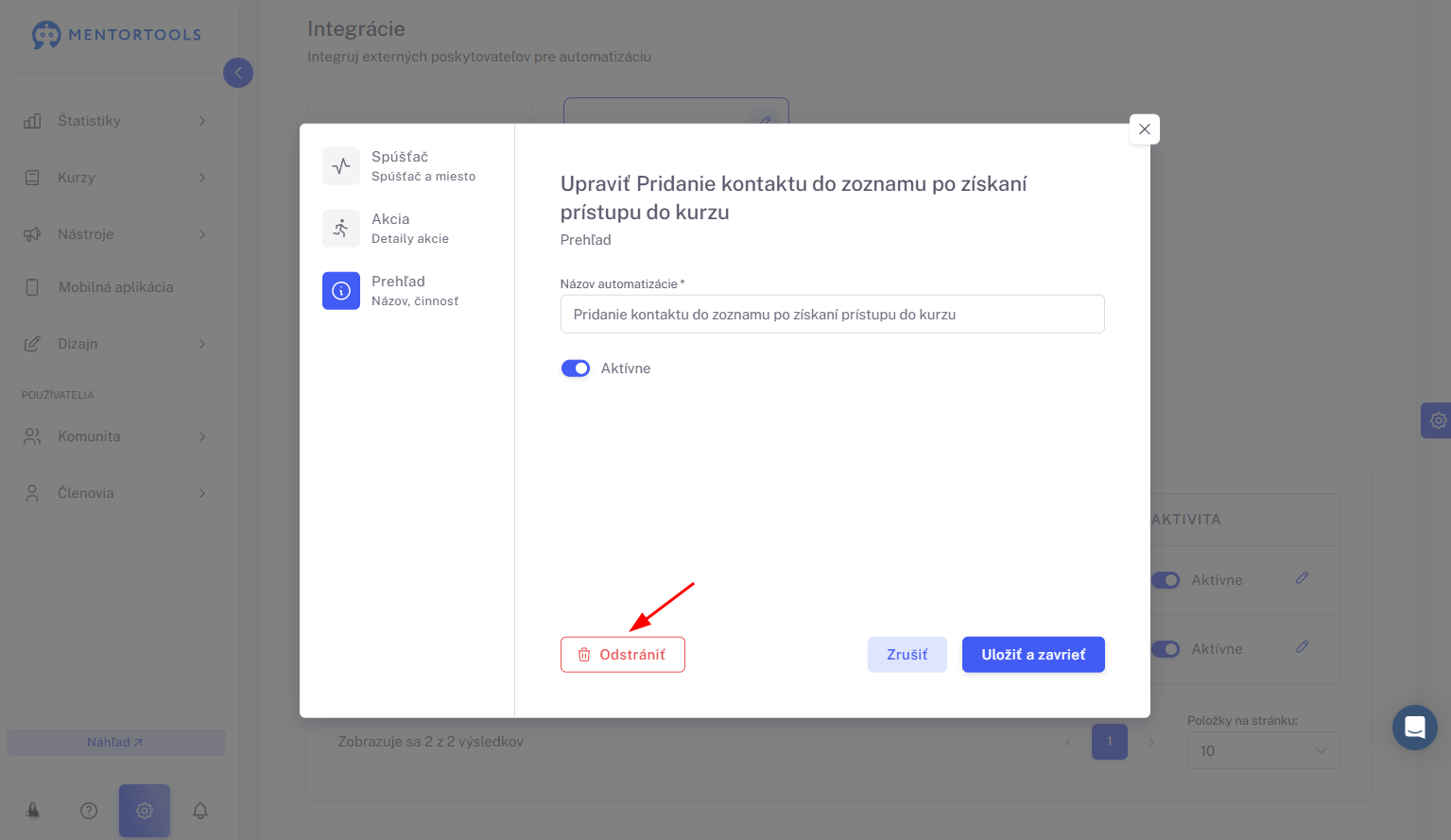Image resolution: width=1451 pixels, height=840 pixels.
Task: Open the chat support bubble
Action: pos(1415,728)
